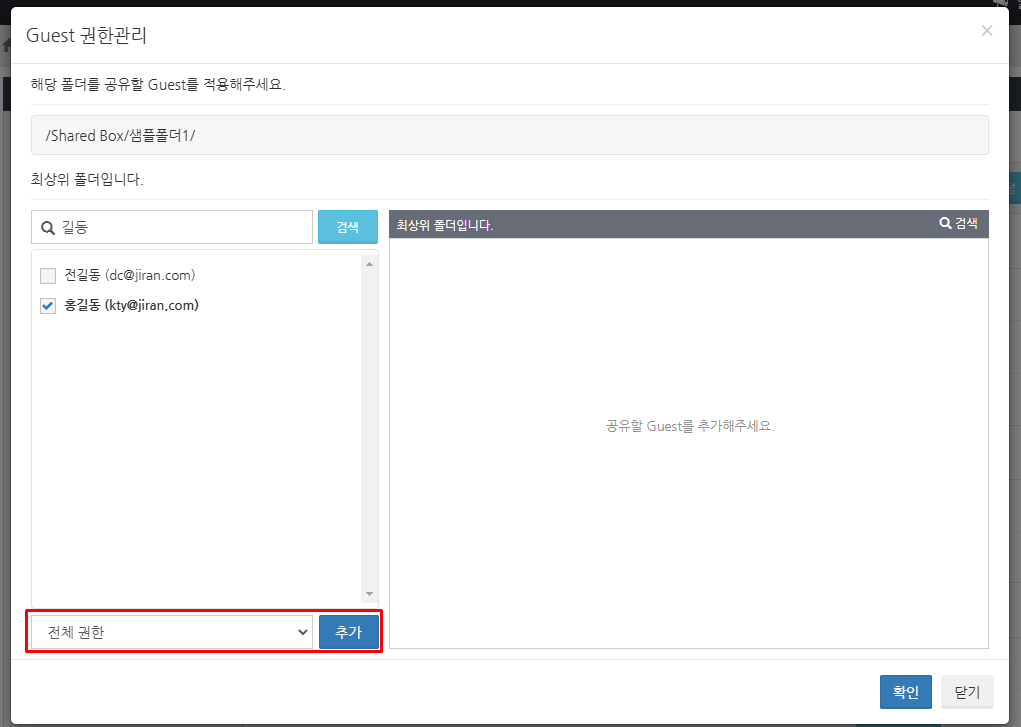Click the guest list scroll up arrow

(x=369, y=264)
